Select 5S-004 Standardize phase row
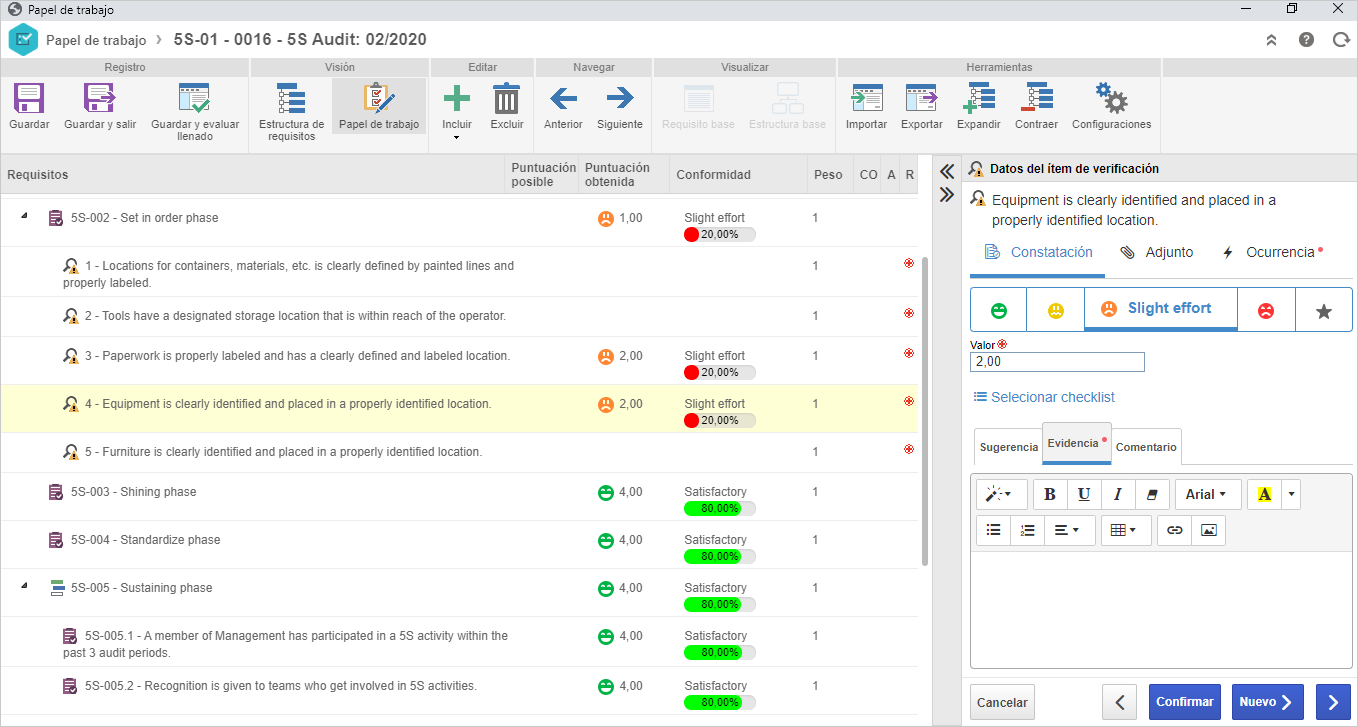 pyautogui.click(x=459, y=544)
